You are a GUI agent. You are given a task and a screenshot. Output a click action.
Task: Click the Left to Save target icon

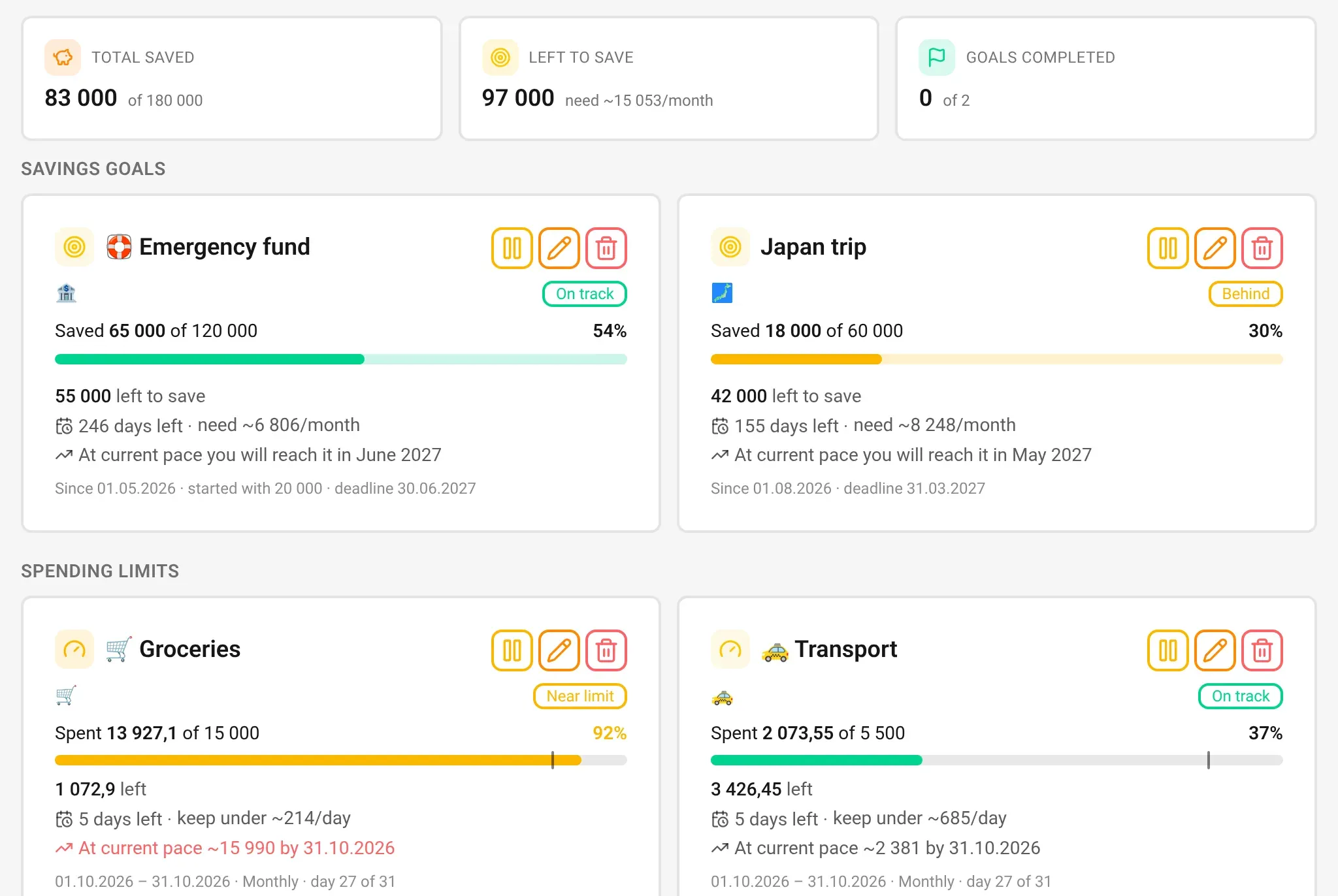click(500, 57)
